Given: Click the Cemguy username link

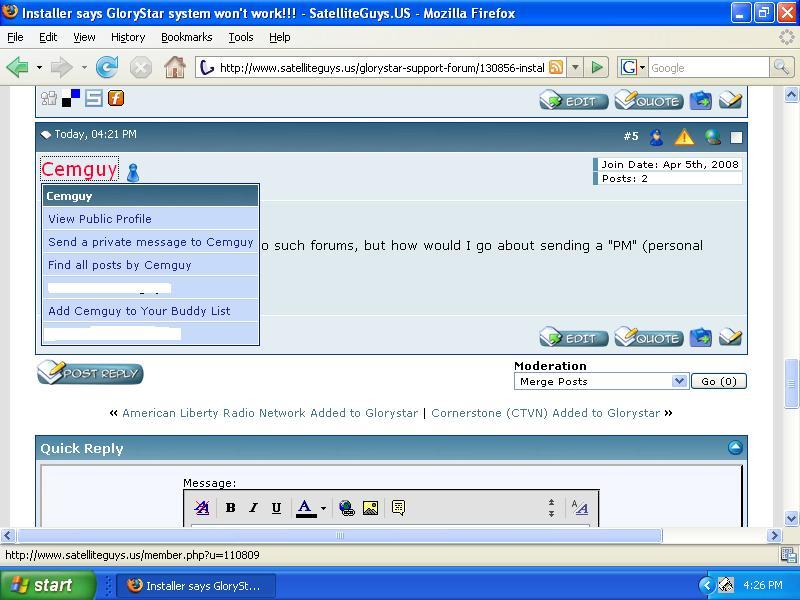Looking at the screenshot, I should pos(80,169).
